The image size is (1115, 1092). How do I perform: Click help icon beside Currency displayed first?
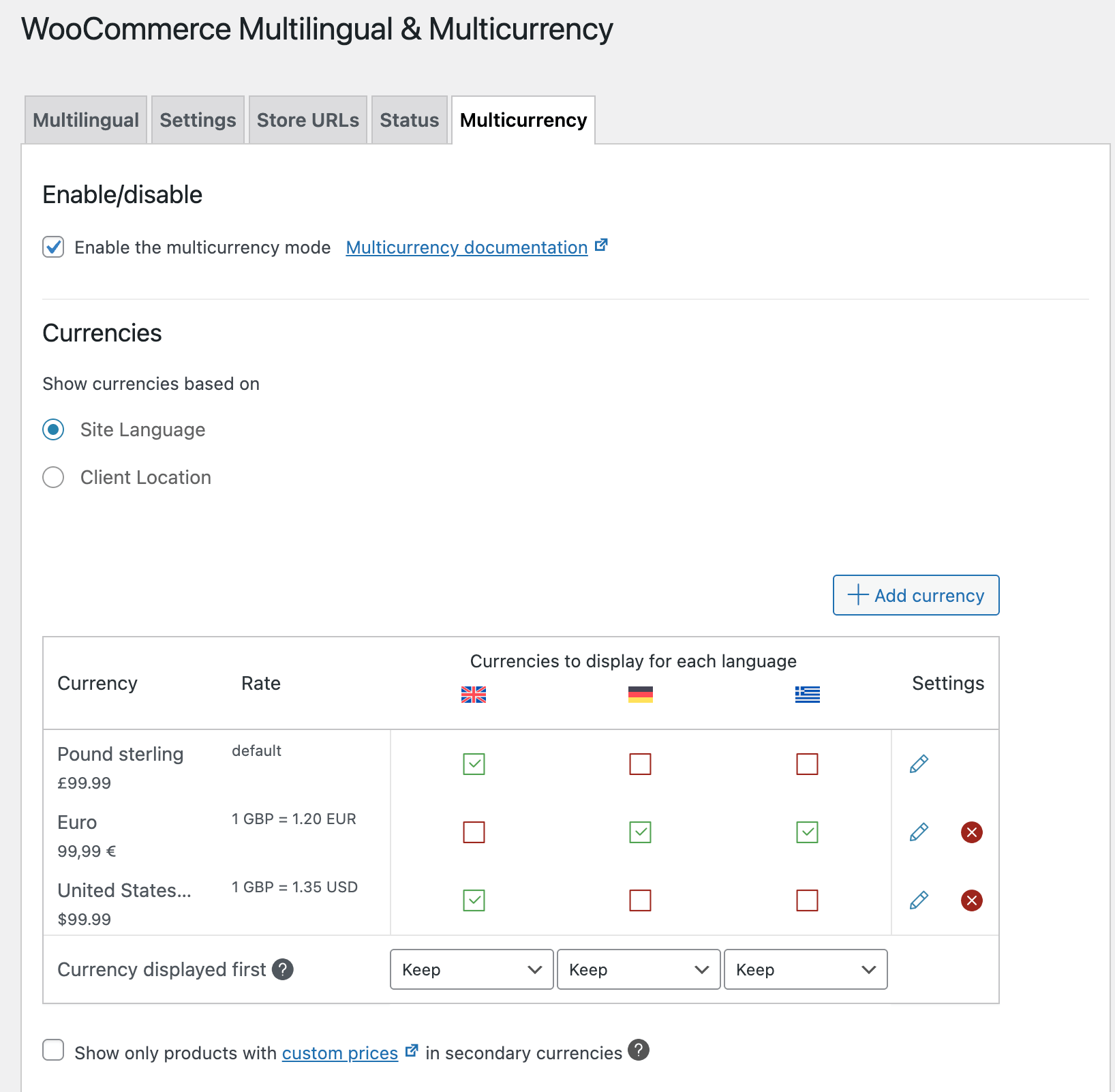pos(283,969)
